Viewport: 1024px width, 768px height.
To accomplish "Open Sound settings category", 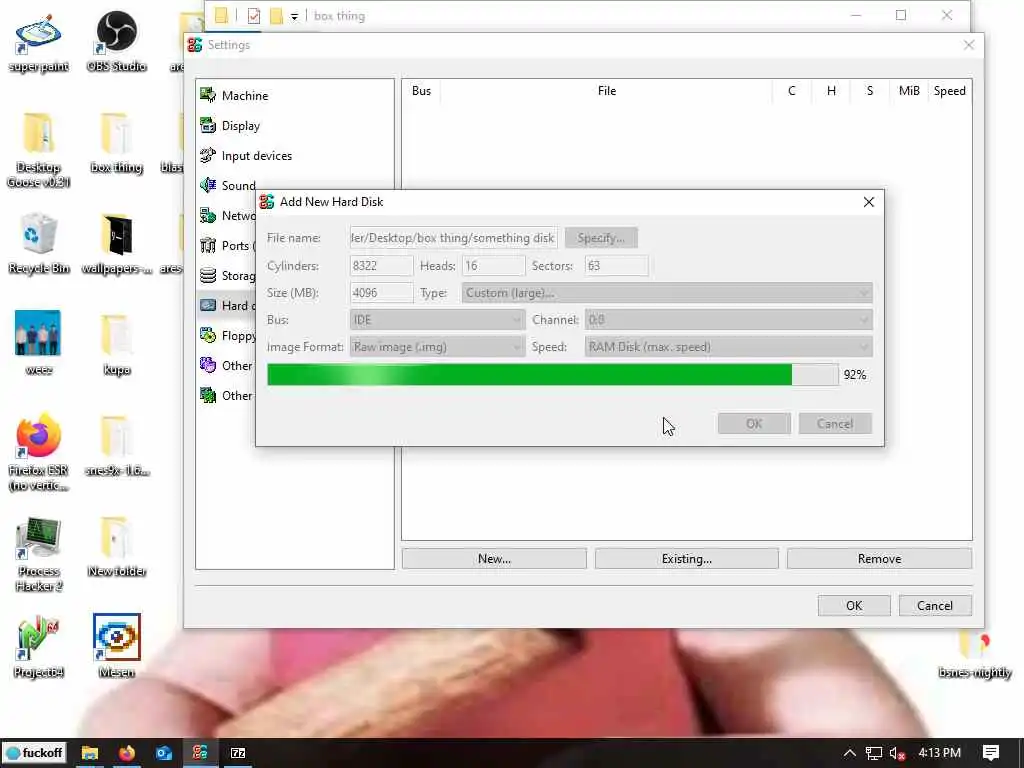I will (227, 185).
